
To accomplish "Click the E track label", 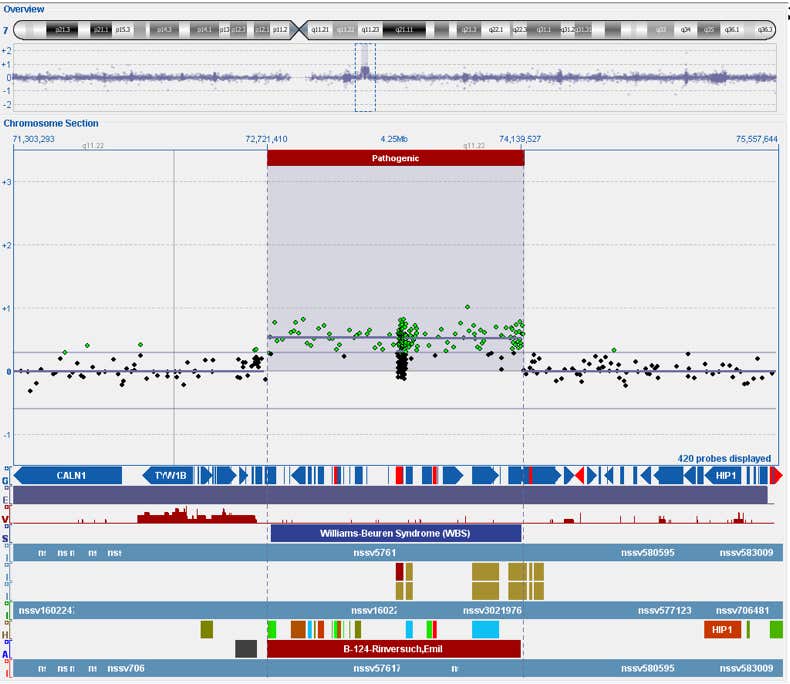I will (6, 500).
